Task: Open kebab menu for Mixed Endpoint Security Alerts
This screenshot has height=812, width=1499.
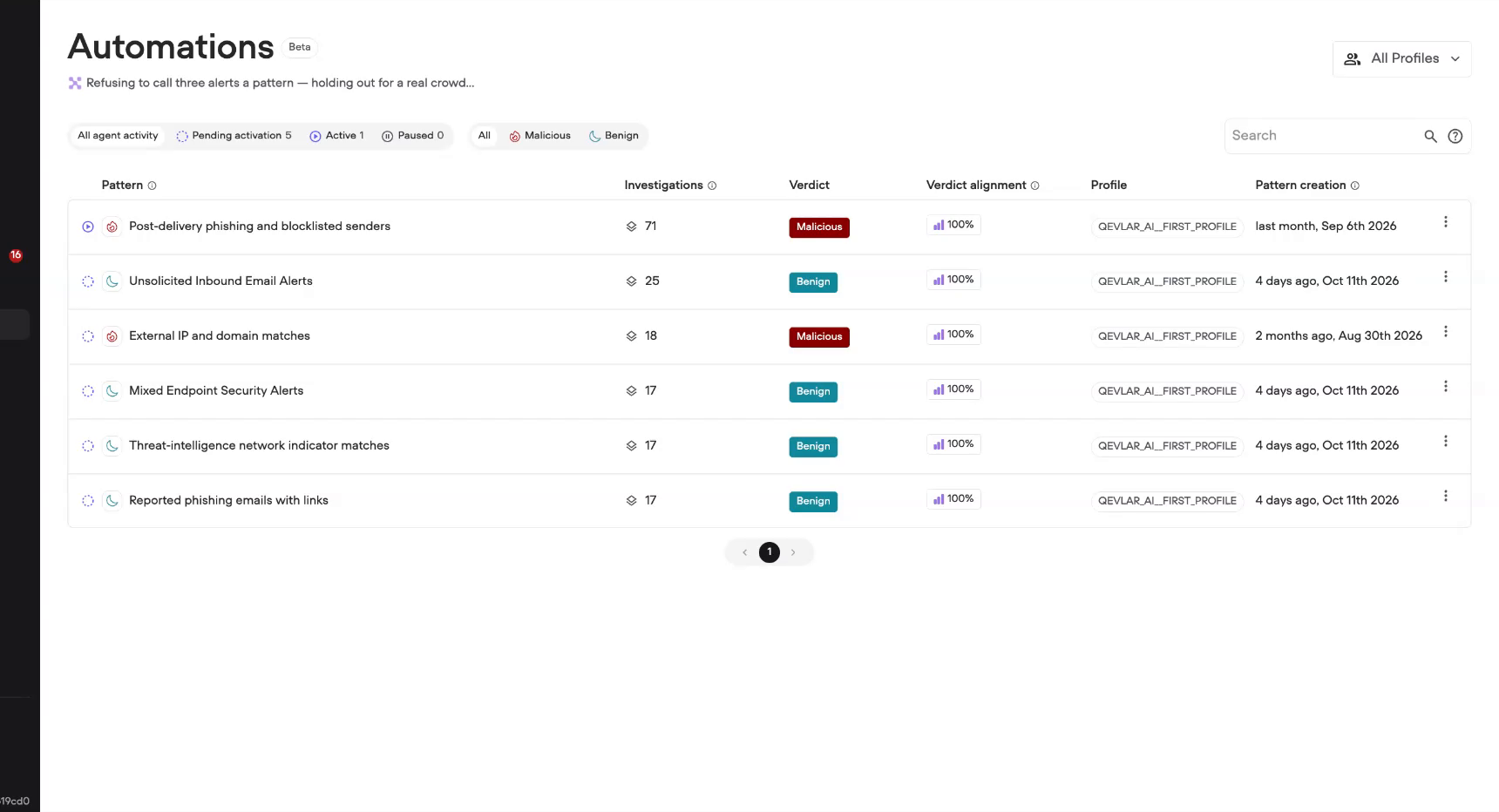Action: point(1445,387)
